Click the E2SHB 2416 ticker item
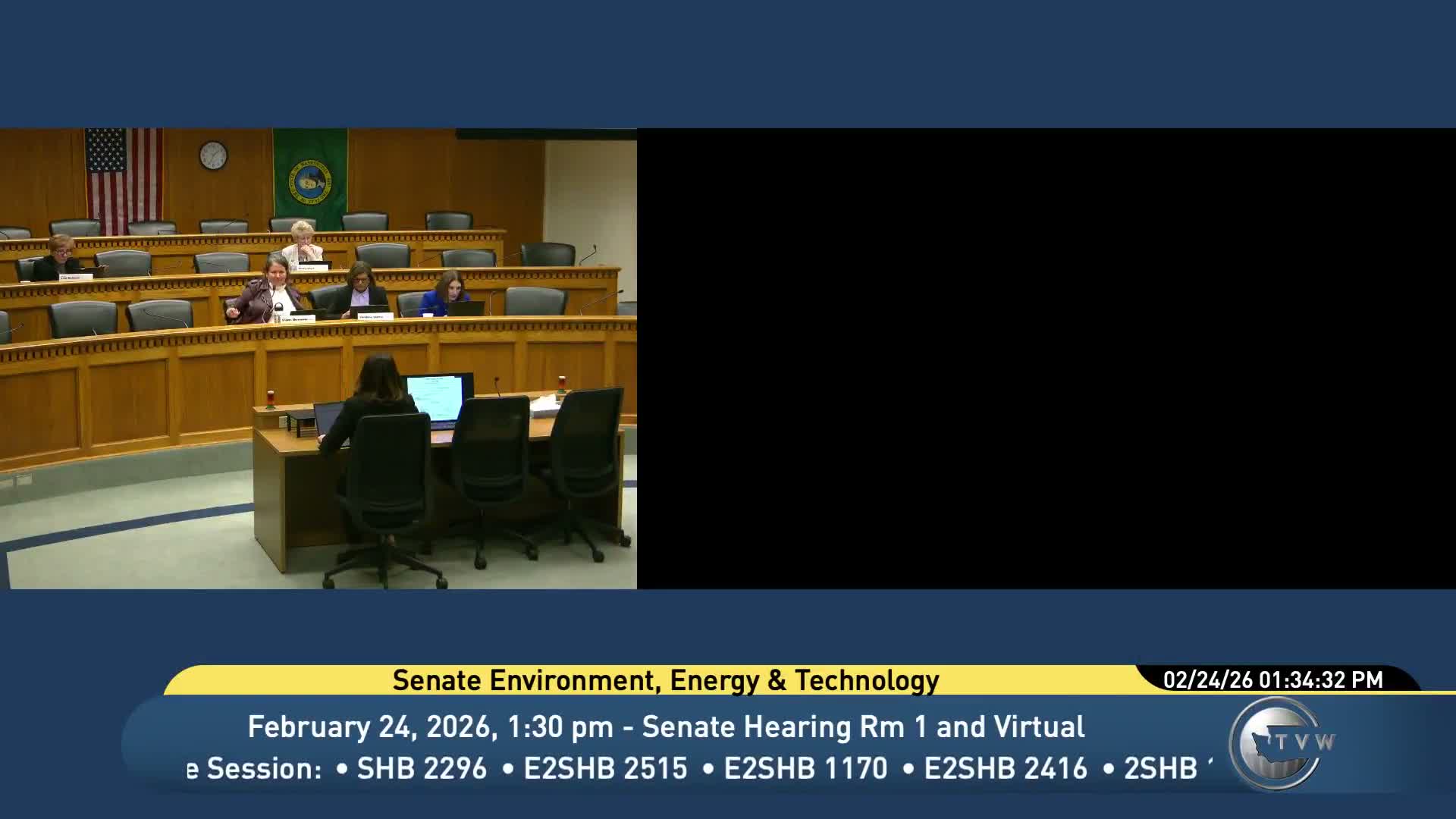This screenshot has width=1456, height=819. click(1006, 768)
